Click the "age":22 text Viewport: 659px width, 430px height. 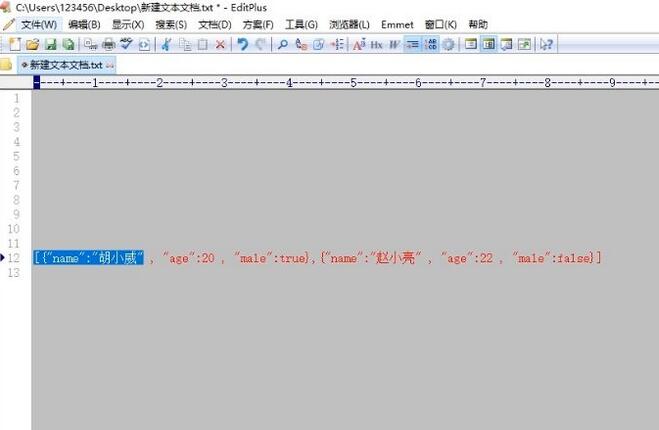467,258
